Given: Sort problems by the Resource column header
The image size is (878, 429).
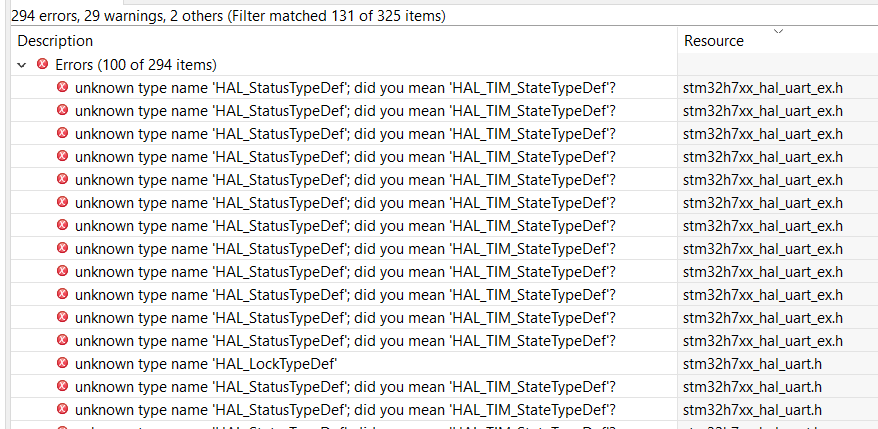Looking at the screenshot, I should 714,41.
